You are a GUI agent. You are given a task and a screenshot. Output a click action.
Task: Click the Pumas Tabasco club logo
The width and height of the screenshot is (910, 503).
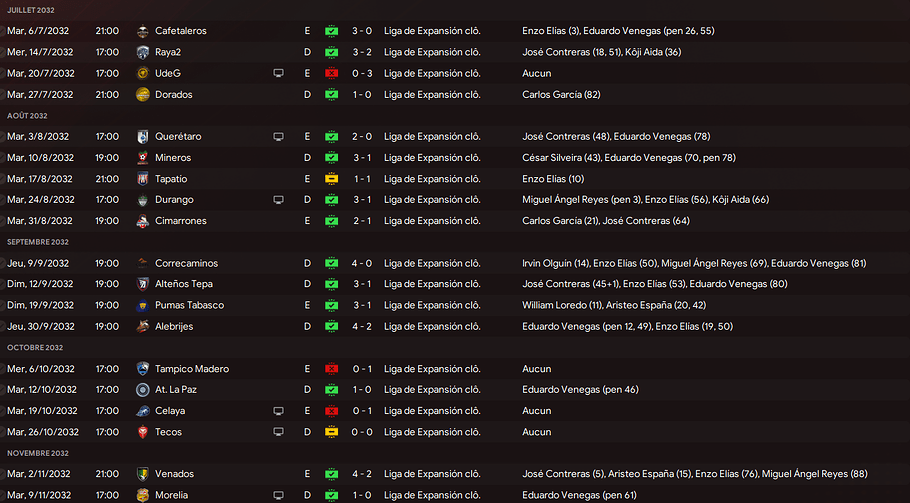(142, 305)
